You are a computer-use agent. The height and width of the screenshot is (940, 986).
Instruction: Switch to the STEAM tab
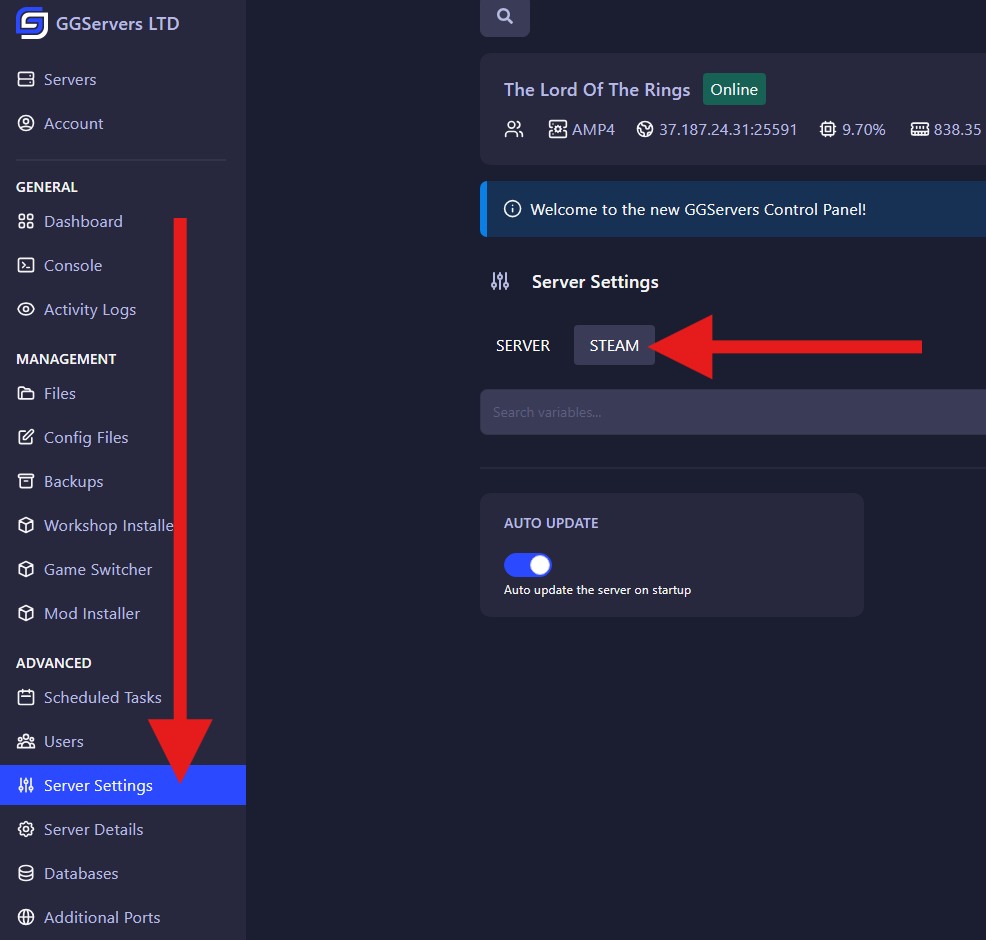click(x=614, y=346)
